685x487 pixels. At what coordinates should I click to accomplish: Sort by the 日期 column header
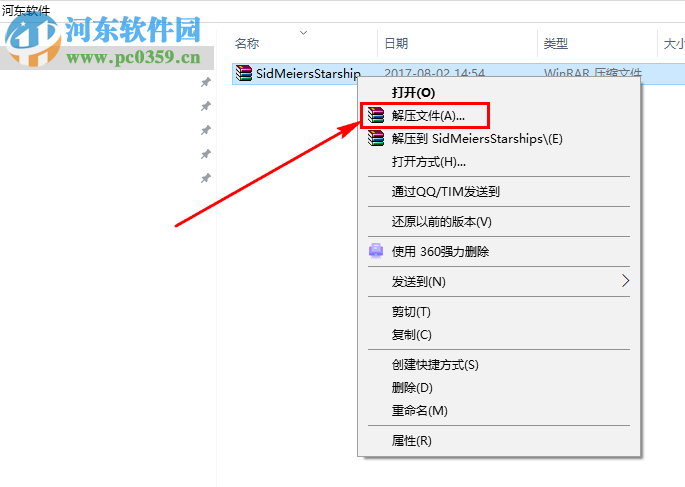tap(396, 43)
